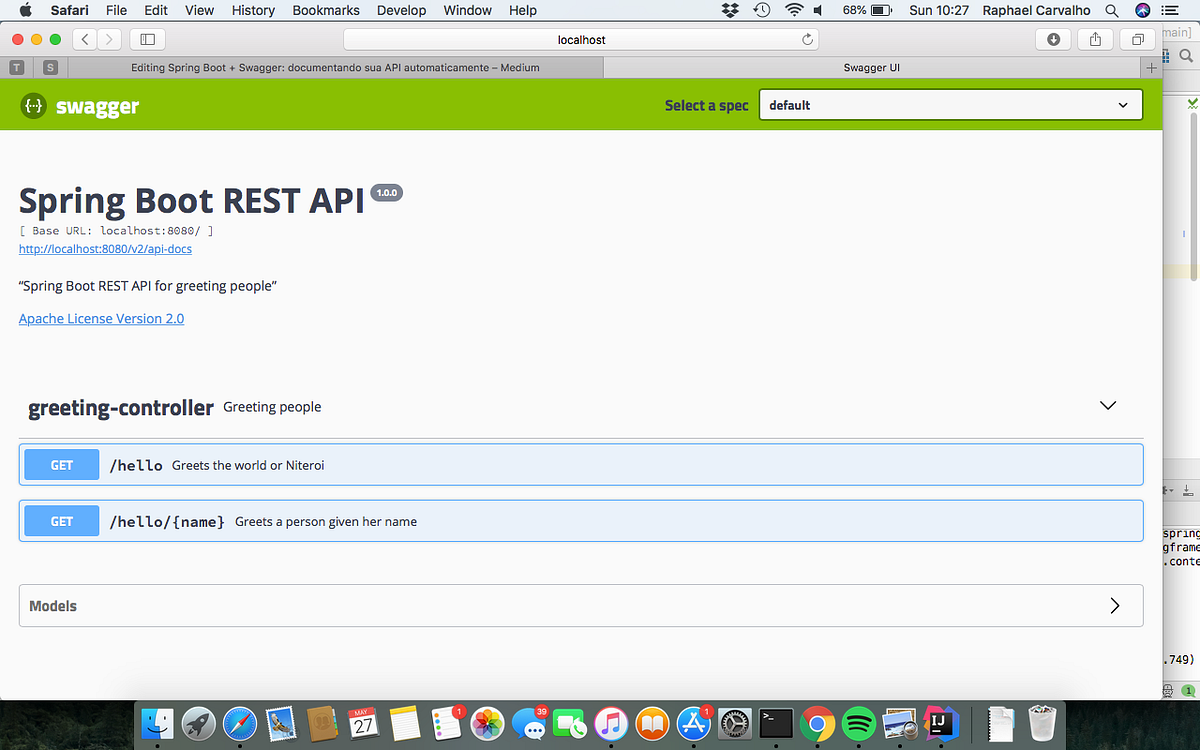Open Spotlight search in the menu bar
This screenshot has width=1200, height=750.
pos(1111,10)
